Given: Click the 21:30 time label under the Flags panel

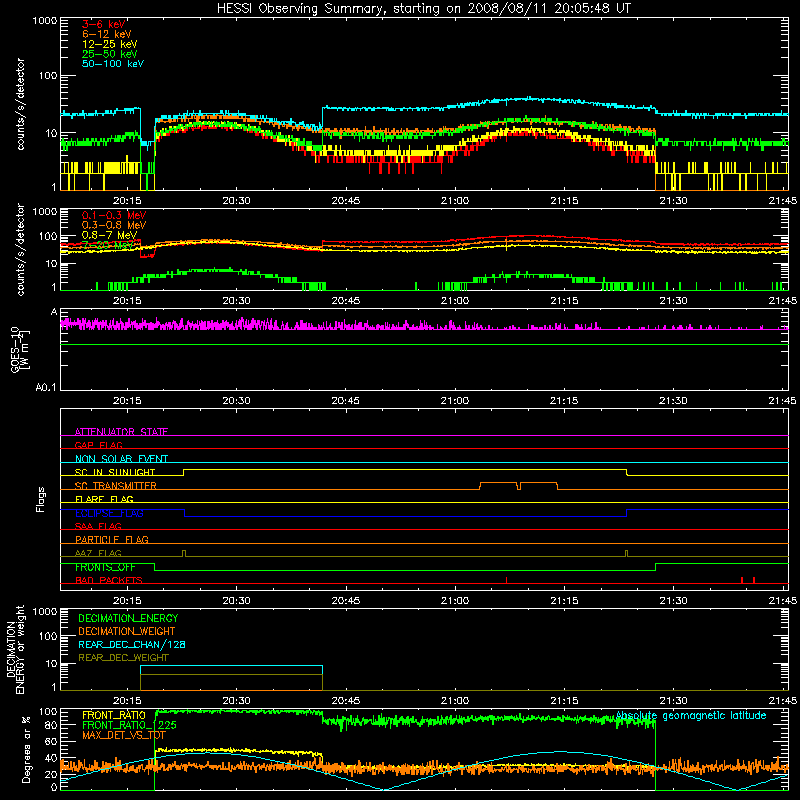Looking at the screenshot, I should pos(673,601).
